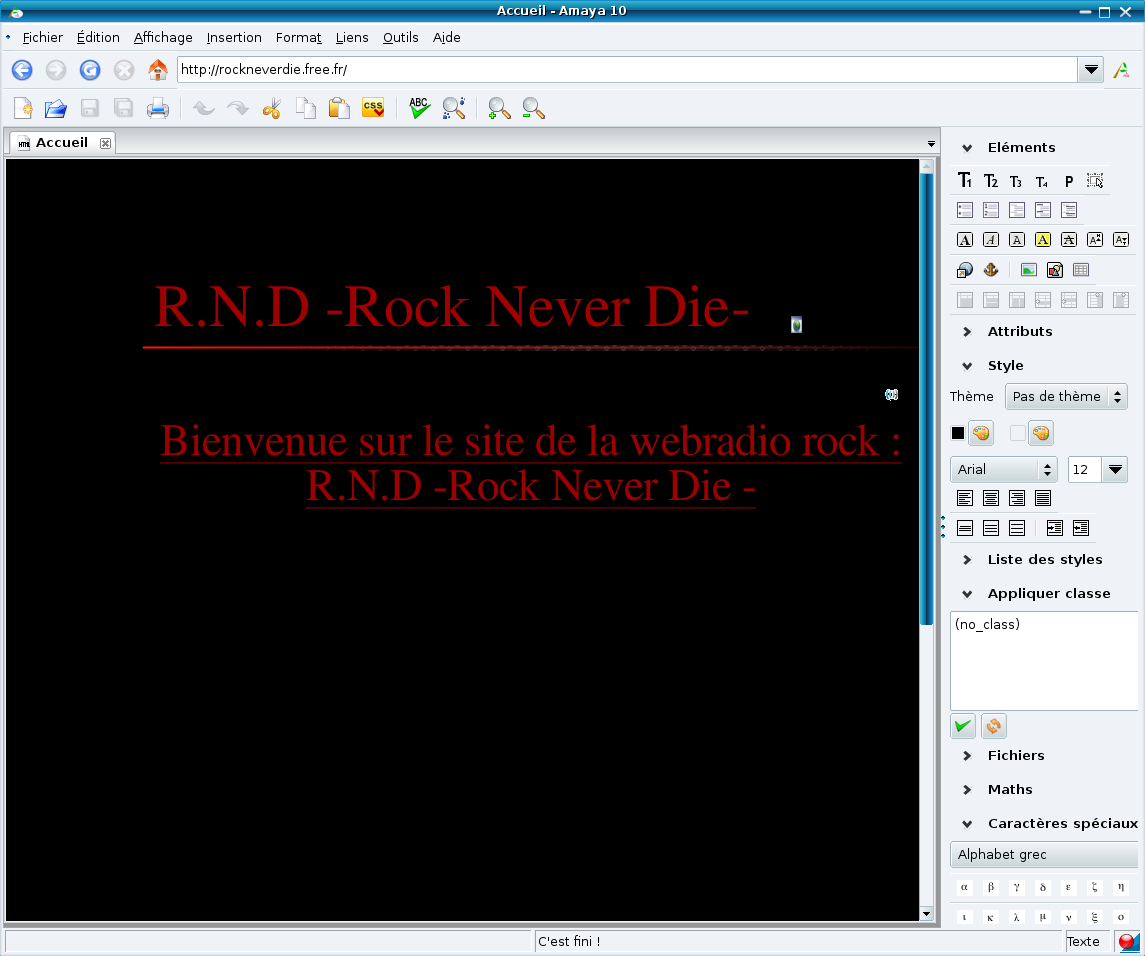The height and width of the screenshot is (956, 1145).
Task: Create a new document
Action: (x=23, y=108)
